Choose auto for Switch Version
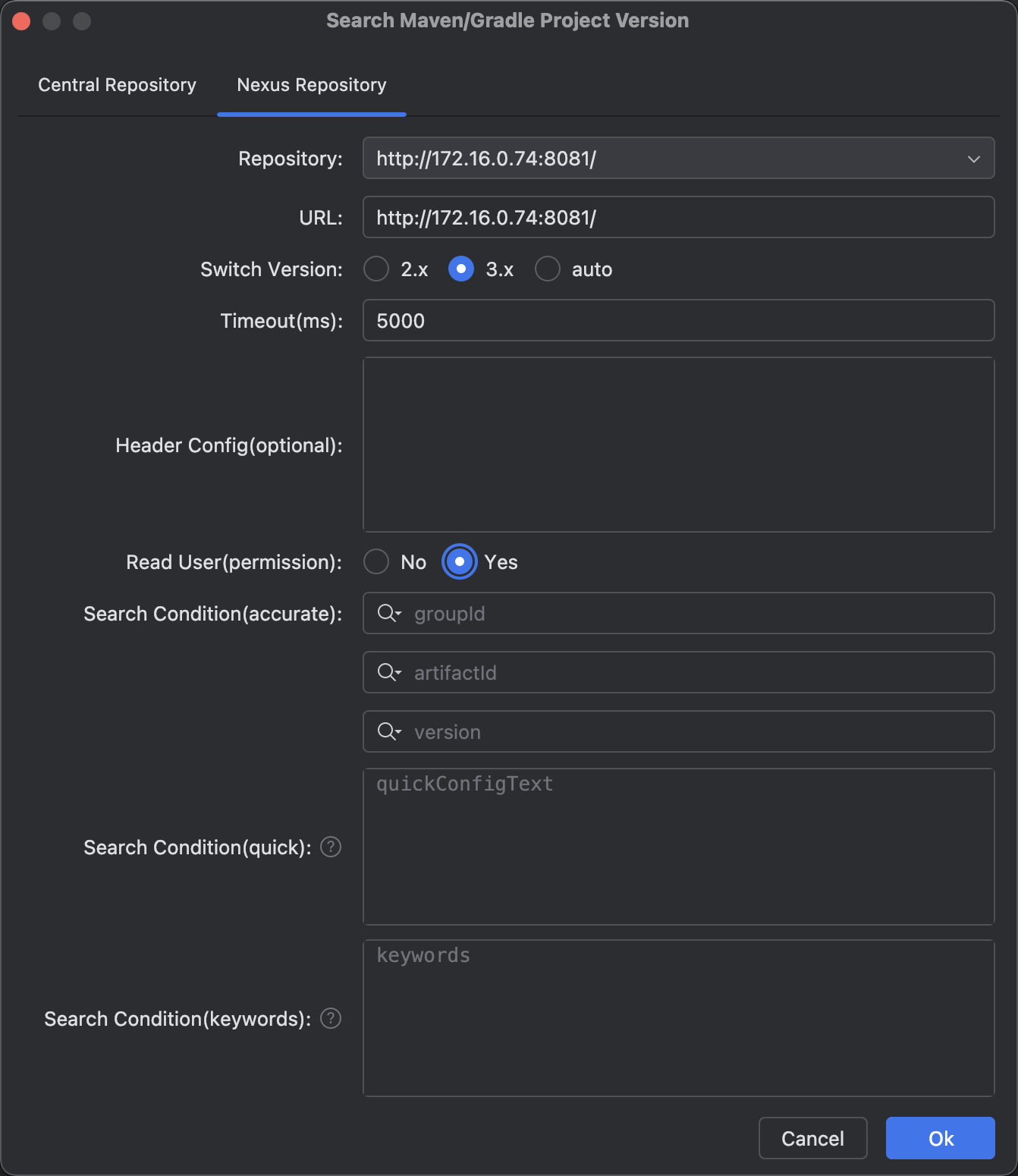 (548, 269)
